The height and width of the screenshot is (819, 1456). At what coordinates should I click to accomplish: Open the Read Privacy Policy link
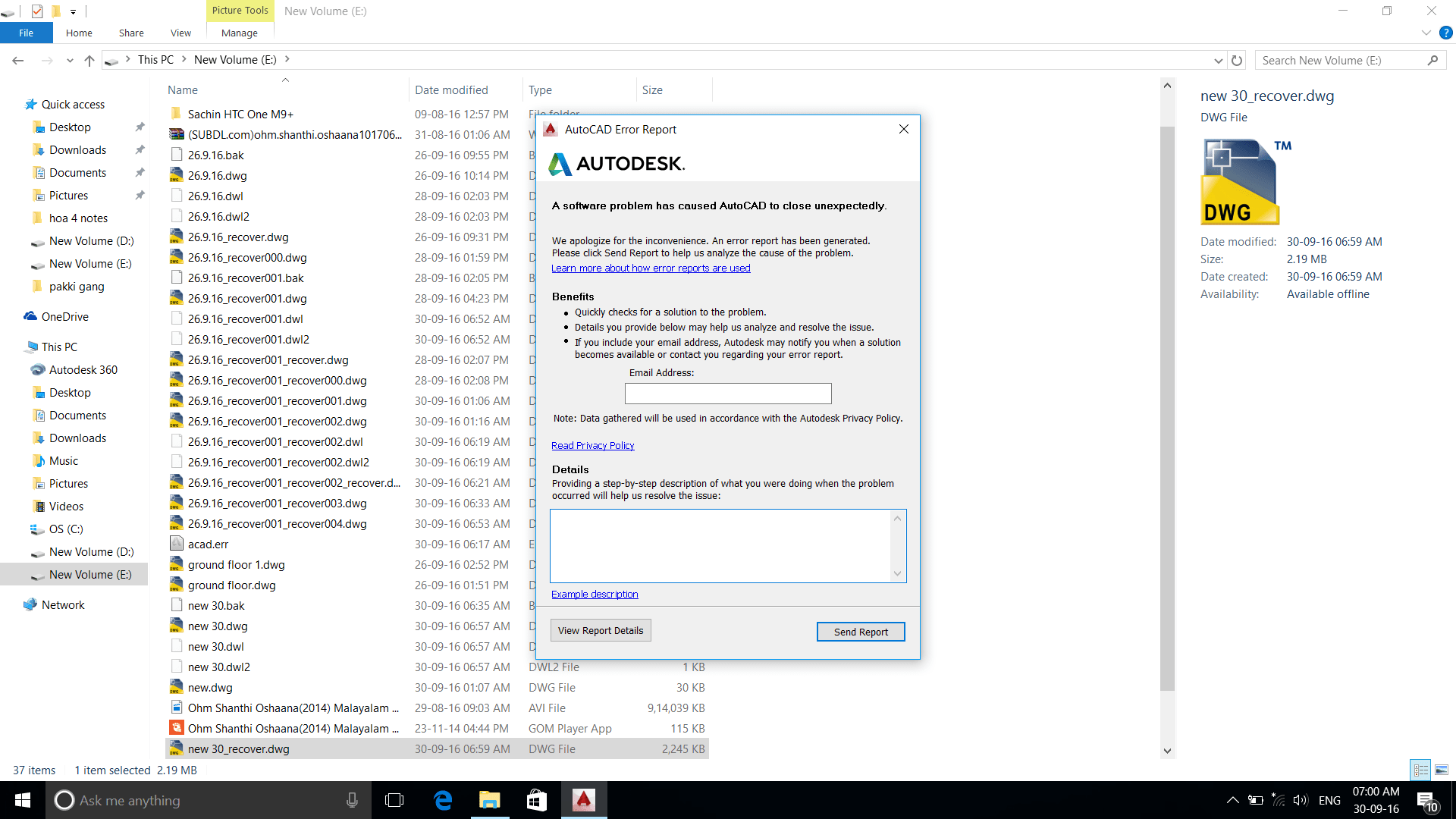(x=593, y=445)
